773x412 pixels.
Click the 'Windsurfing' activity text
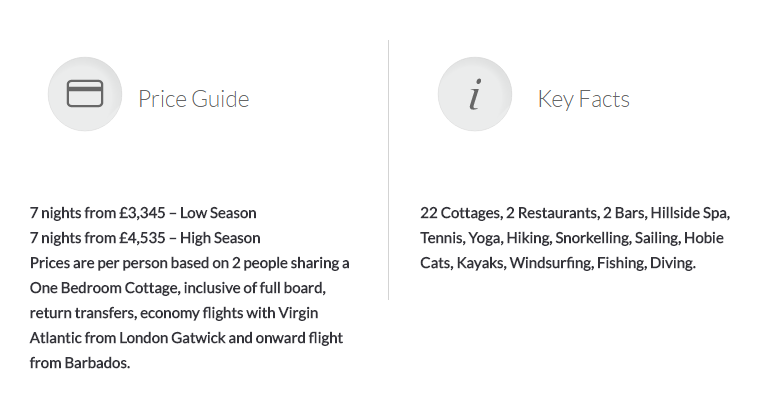click(x=551, y=263)
